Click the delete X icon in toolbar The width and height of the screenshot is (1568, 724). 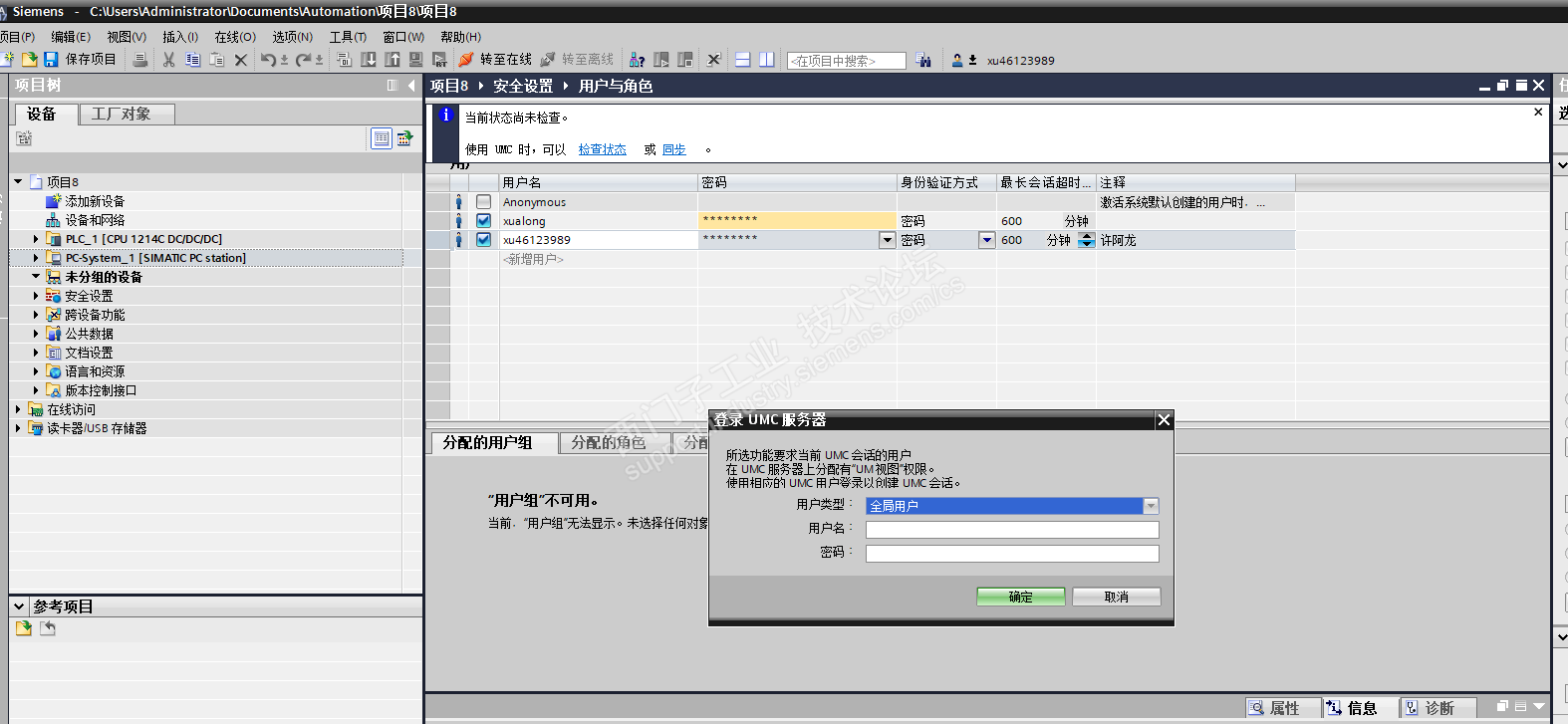click(240, 60)
